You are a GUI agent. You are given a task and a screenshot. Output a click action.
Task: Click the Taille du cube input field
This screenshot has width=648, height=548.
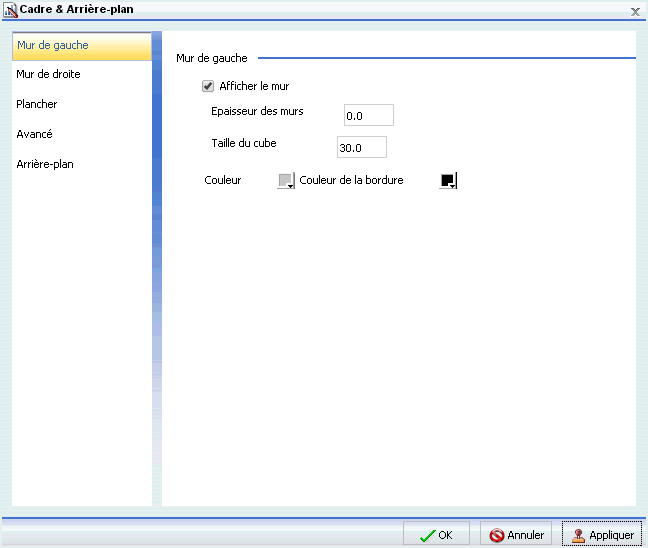[x=362, y=147]
